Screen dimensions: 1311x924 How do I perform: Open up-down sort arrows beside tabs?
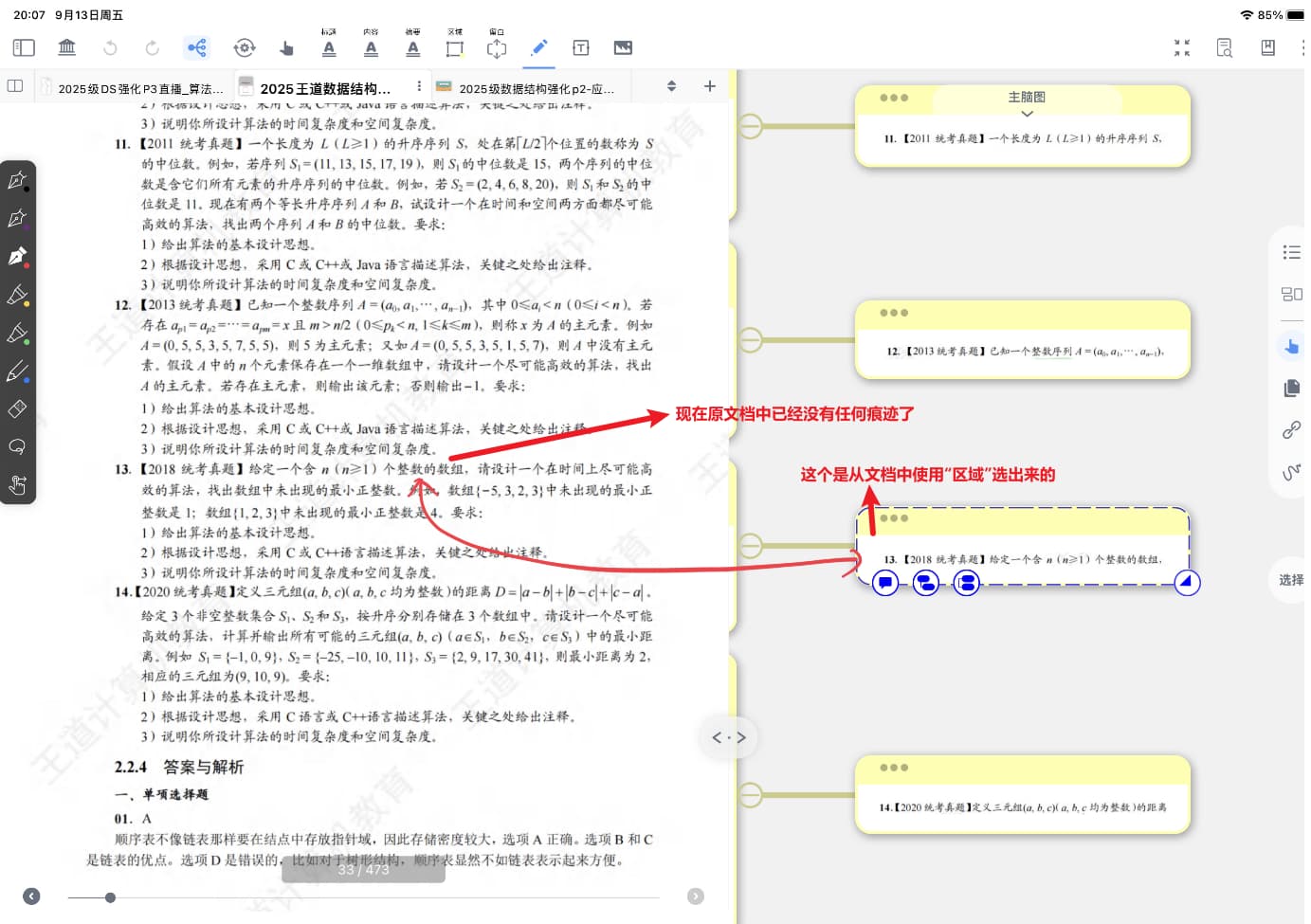pos(671,86)
